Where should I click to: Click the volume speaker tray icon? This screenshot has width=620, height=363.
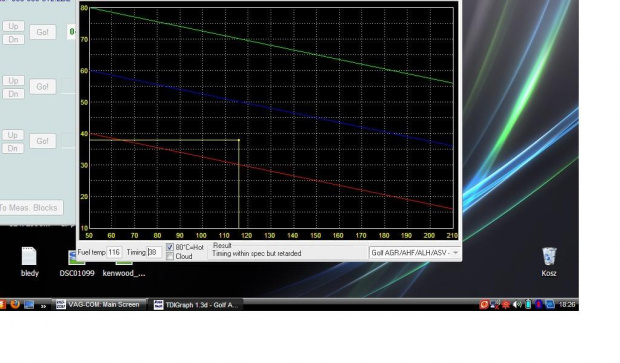point(517,304)
